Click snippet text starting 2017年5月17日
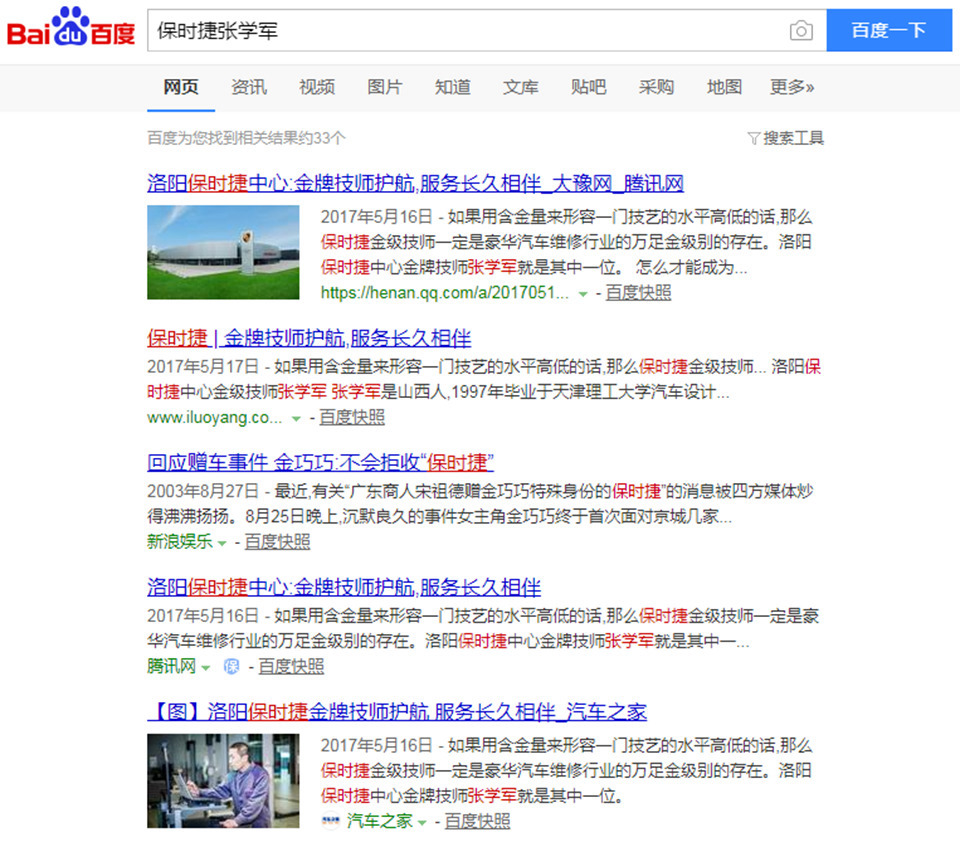960x842 pixels. click(484, 379)
